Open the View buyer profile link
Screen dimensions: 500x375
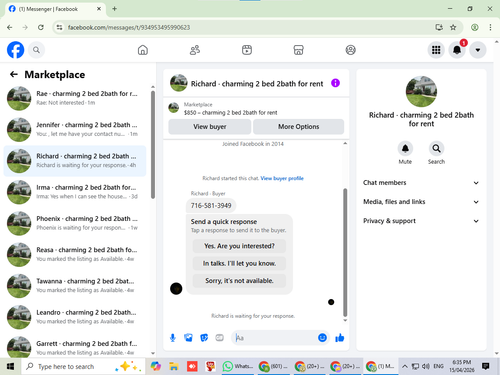click(282, 178)
